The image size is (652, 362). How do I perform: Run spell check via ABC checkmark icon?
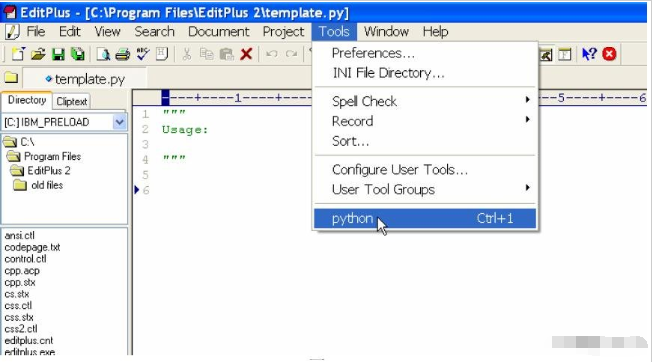click(142, 54)
